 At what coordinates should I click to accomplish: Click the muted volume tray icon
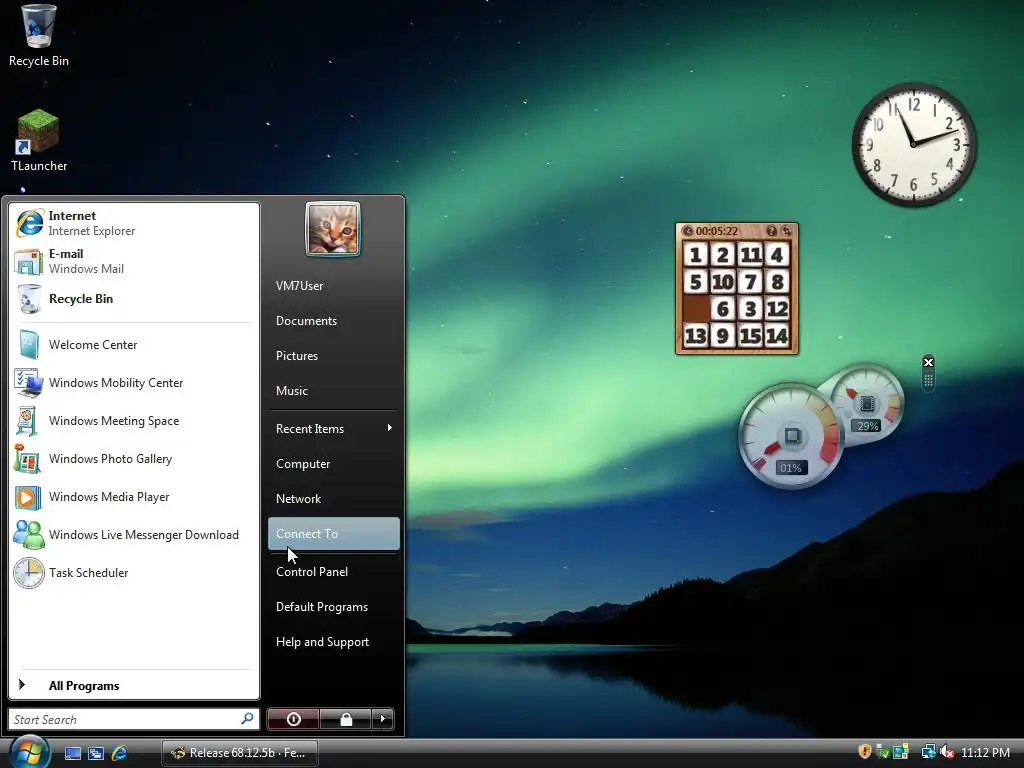tap(947, 752)
